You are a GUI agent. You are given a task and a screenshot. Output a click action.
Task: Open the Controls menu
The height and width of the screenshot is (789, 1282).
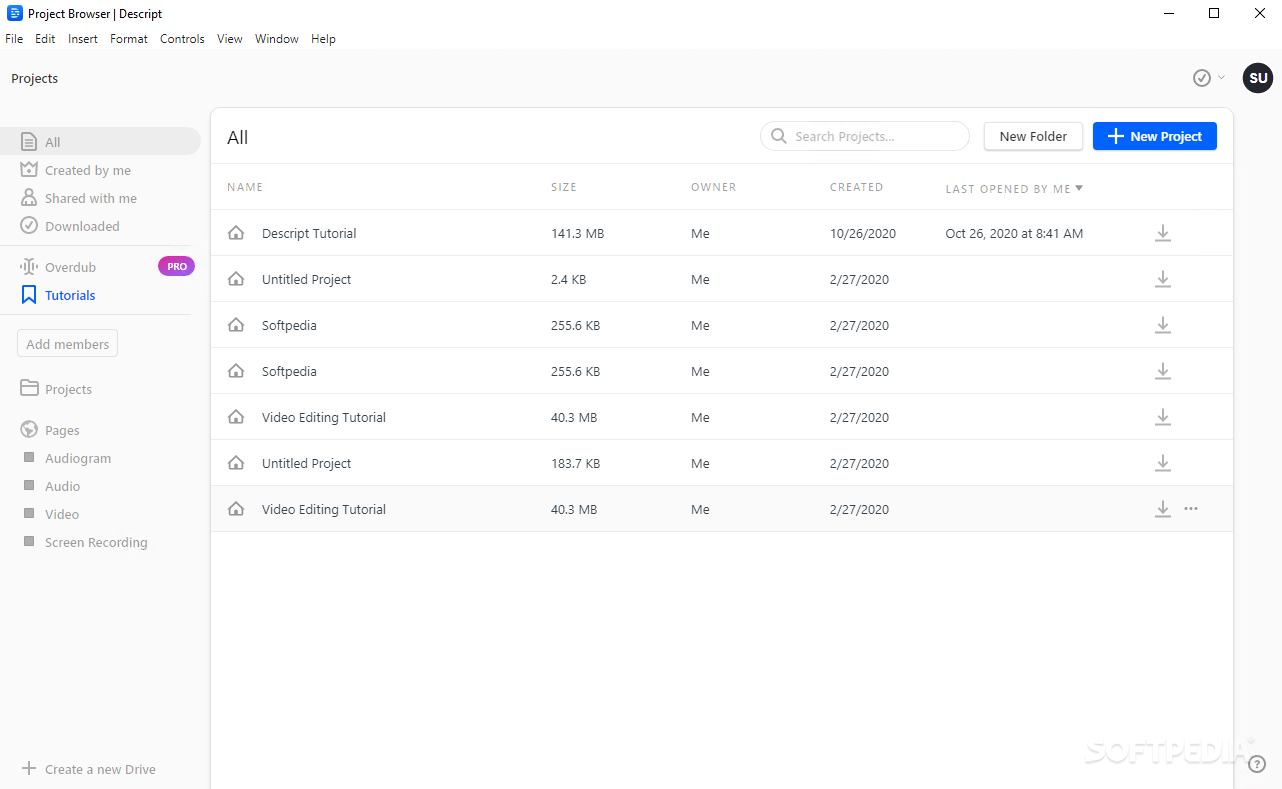(182, 39)
